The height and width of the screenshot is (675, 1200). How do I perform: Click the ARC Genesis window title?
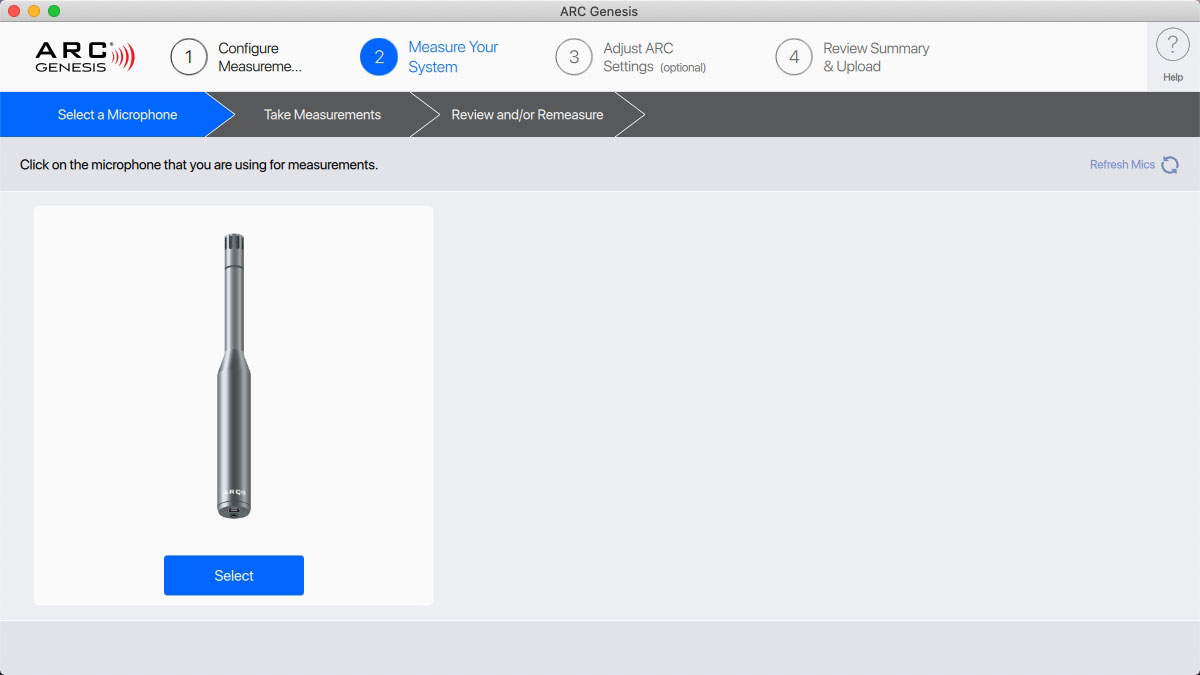(x=599, y=11)
